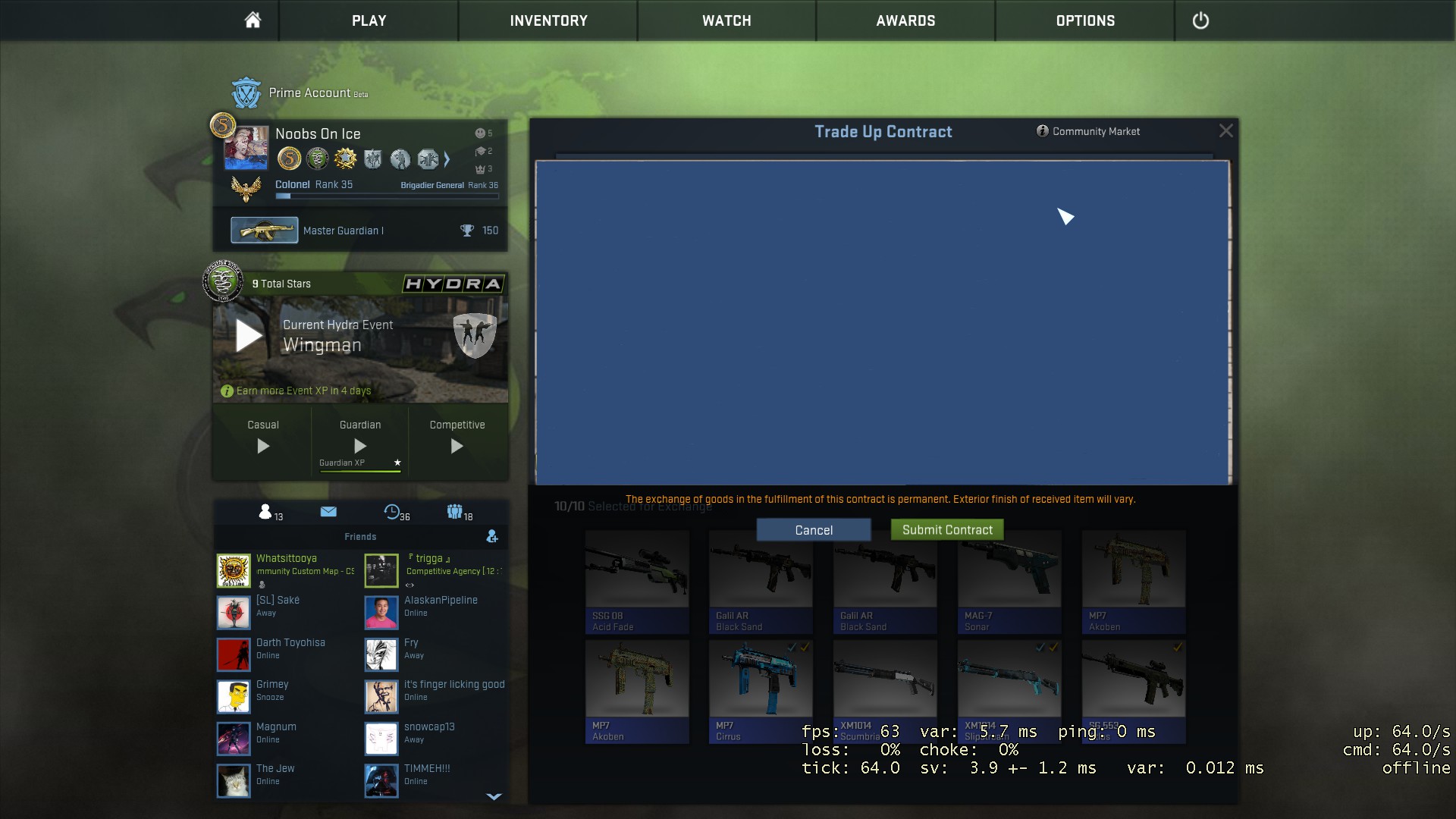Close the Trade Up Contract panel
Image resolution: width=1456 pixels, height=819 pixels.
[x=1225, y=131]
